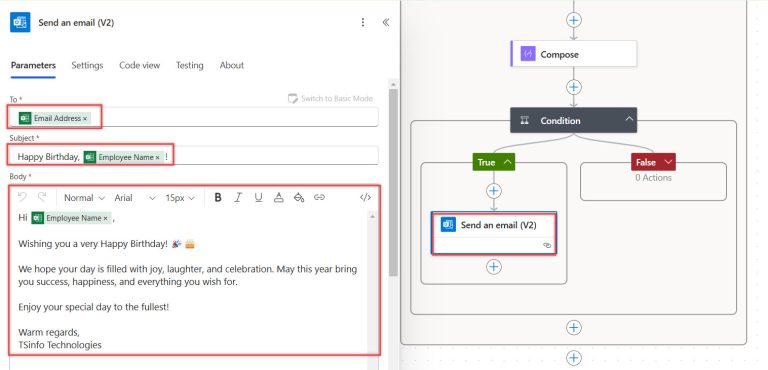Image resolution: width=768 pixels, height=370 pixels.
Task: Apply bold formatting to body text
Action: 218,197
